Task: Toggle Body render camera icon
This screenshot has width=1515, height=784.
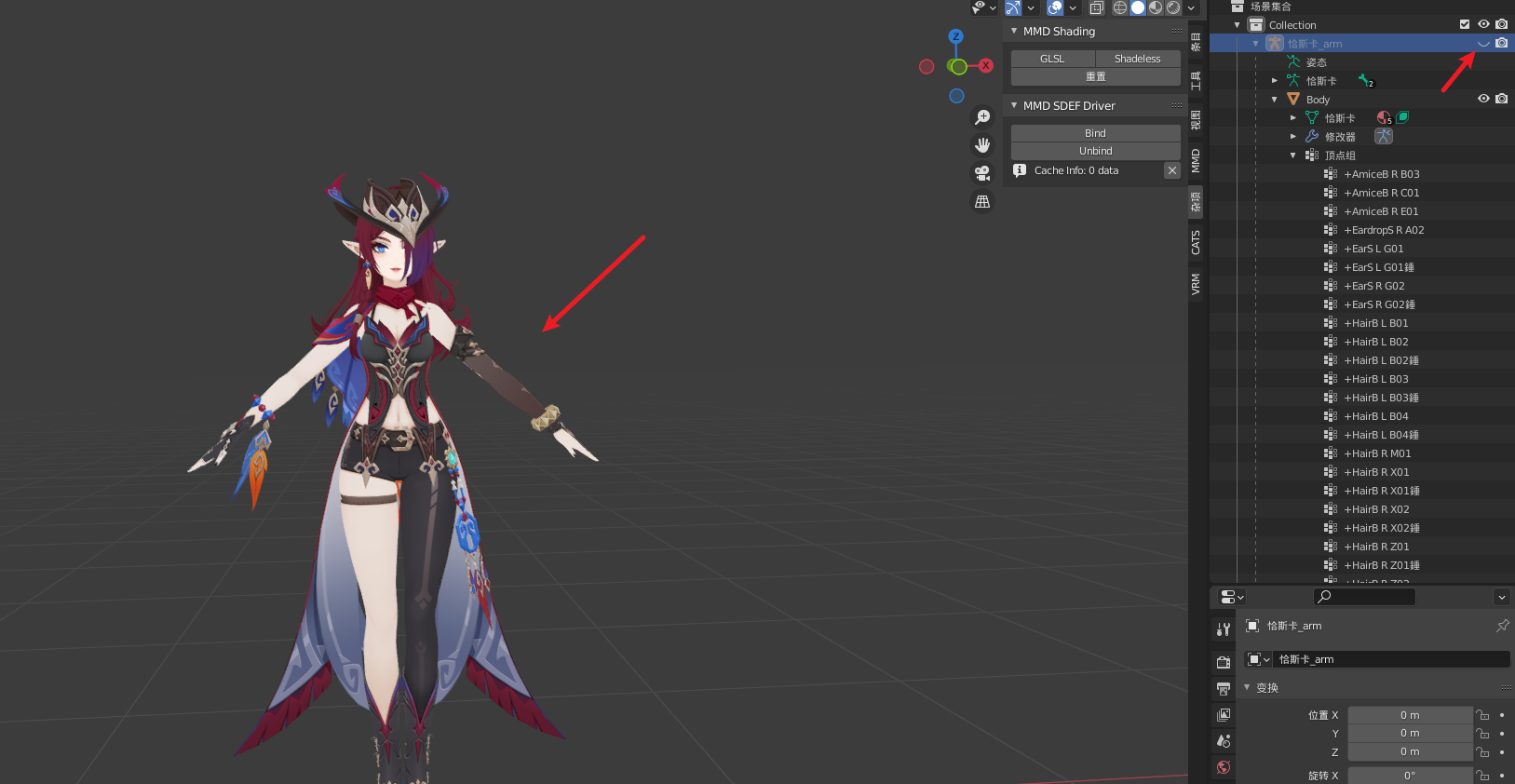Action: [1501, 99]
